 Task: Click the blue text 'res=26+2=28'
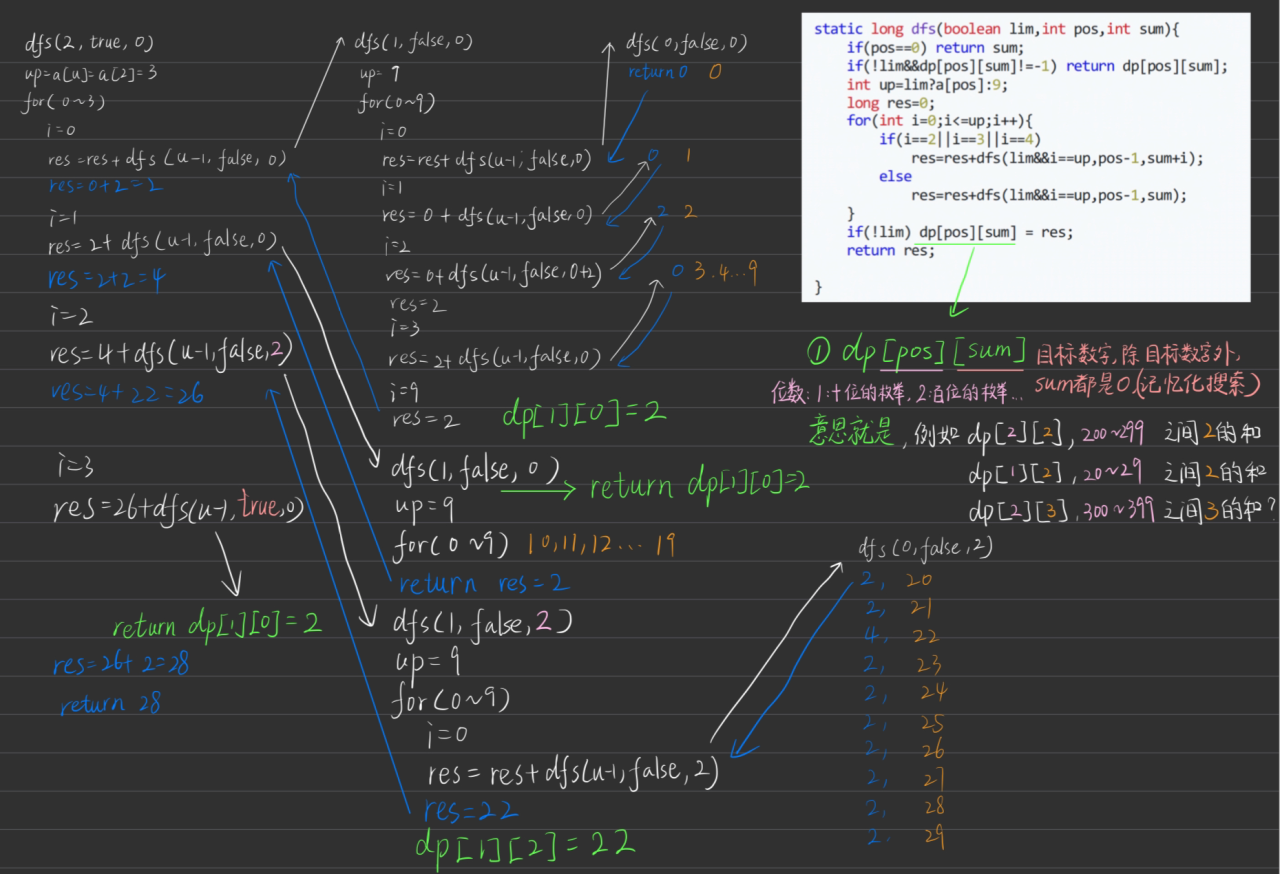(x=121, y=663)
